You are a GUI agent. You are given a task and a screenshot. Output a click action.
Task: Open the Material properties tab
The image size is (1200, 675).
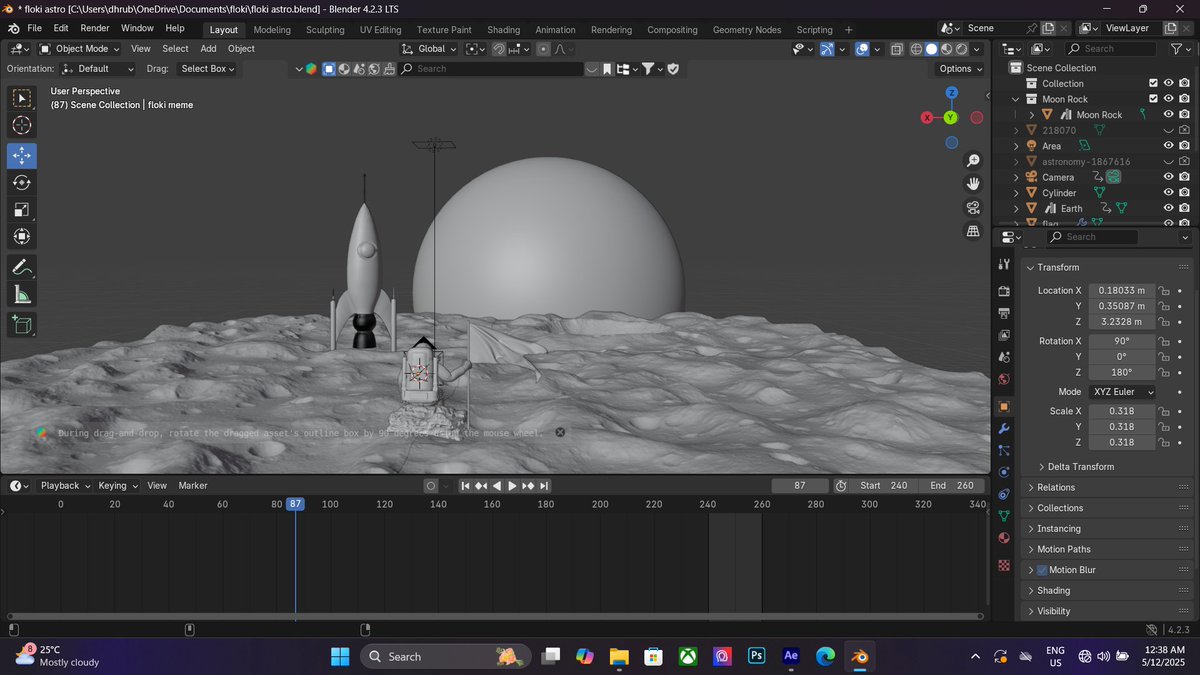pos(1004,538)
